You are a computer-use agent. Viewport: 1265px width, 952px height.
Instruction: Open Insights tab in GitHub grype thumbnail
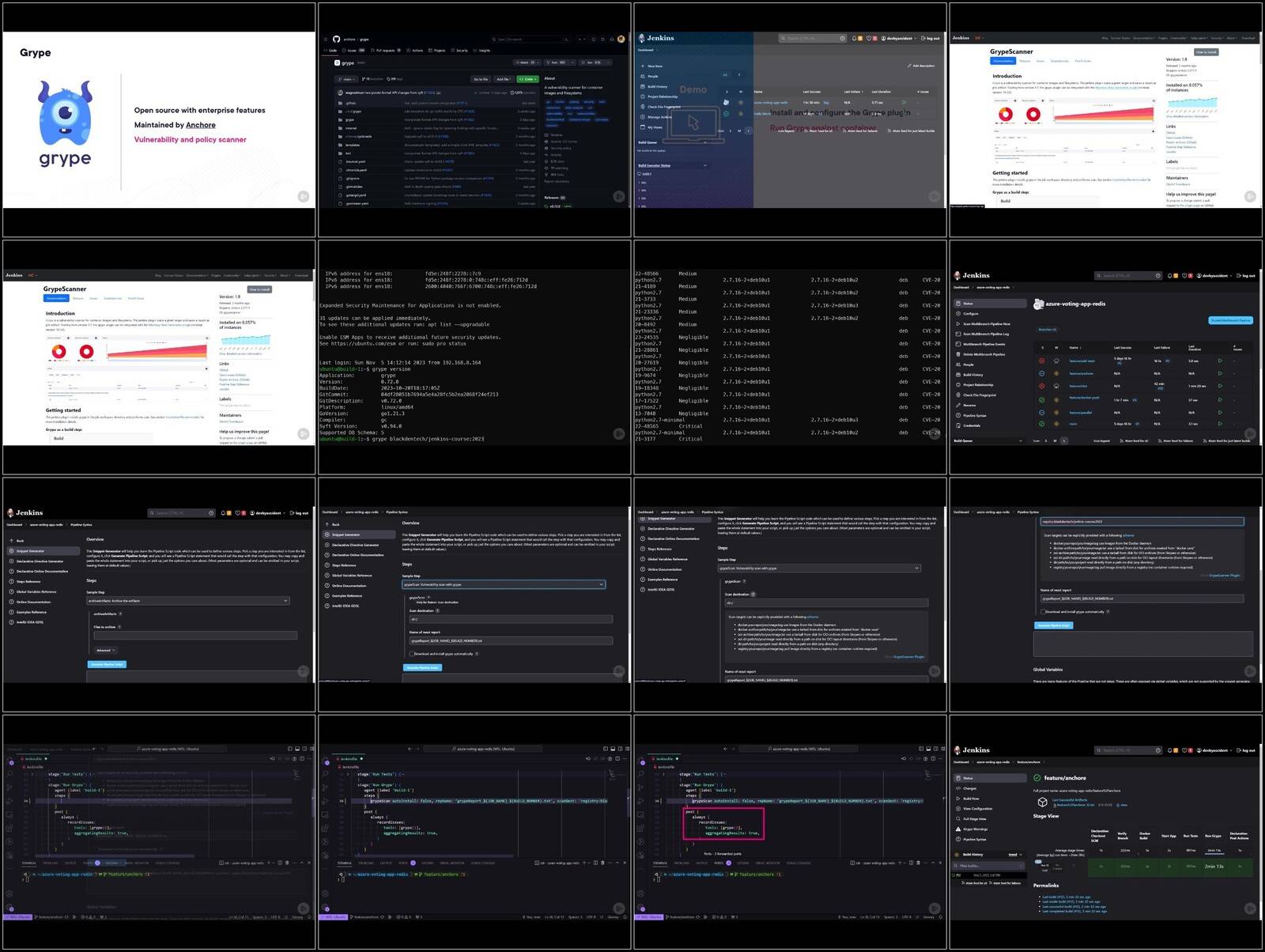[x=481, y=51]
